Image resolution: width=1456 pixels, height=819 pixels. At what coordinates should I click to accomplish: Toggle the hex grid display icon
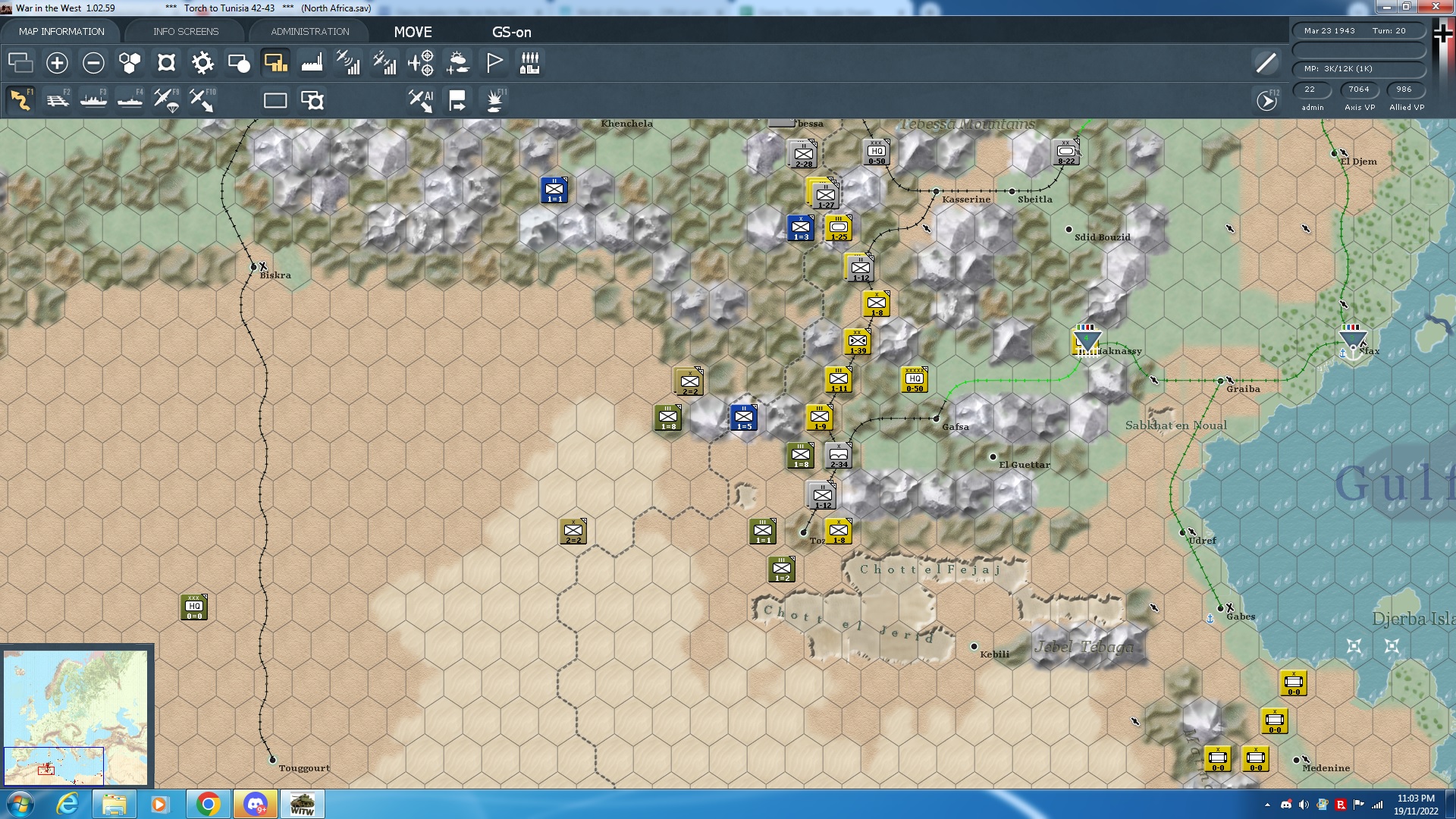[x=130, y=63]
